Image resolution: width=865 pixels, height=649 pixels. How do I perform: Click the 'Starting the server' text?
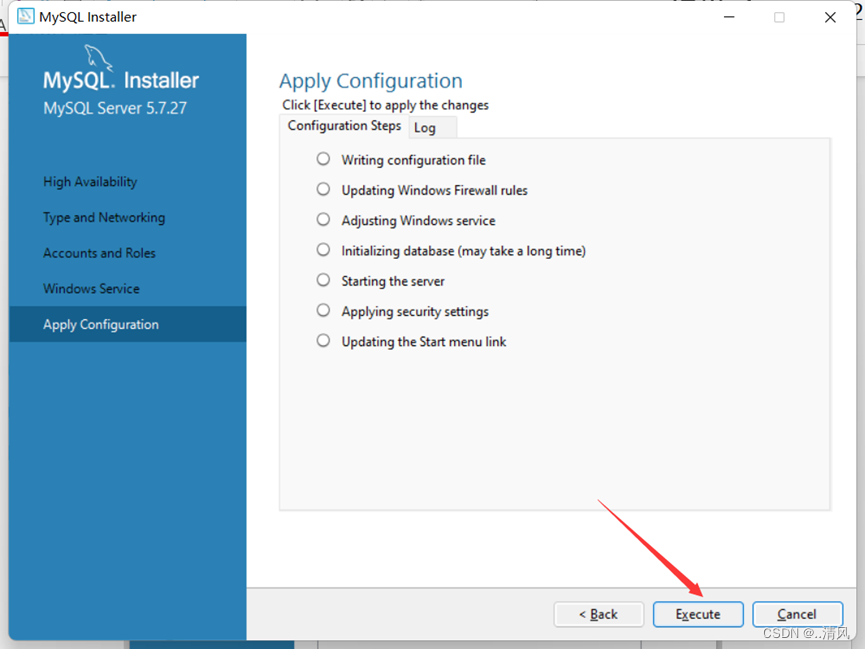[393, 281]
